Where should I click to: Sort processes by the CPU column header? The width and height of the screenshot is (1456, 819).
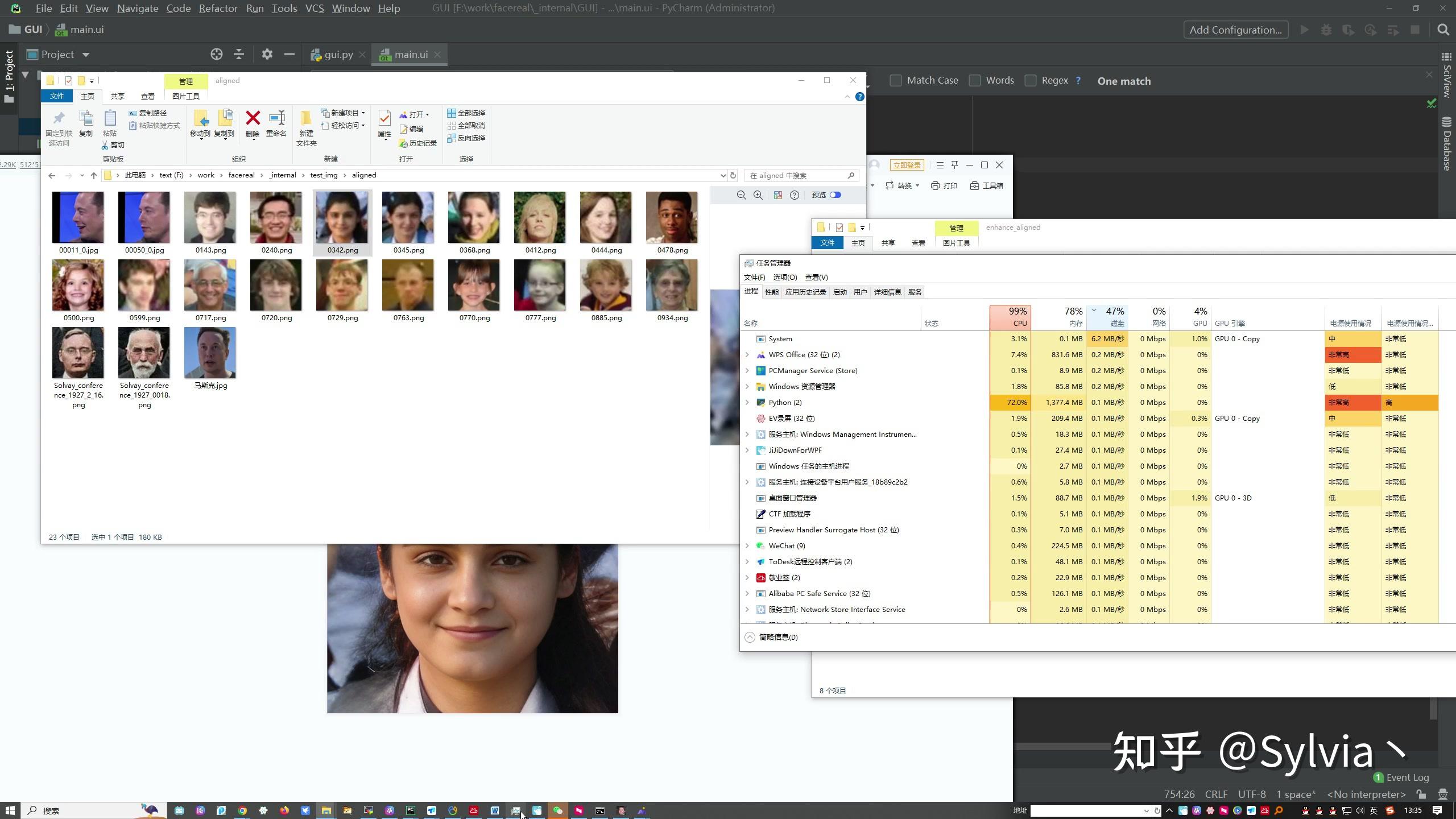1010,317
